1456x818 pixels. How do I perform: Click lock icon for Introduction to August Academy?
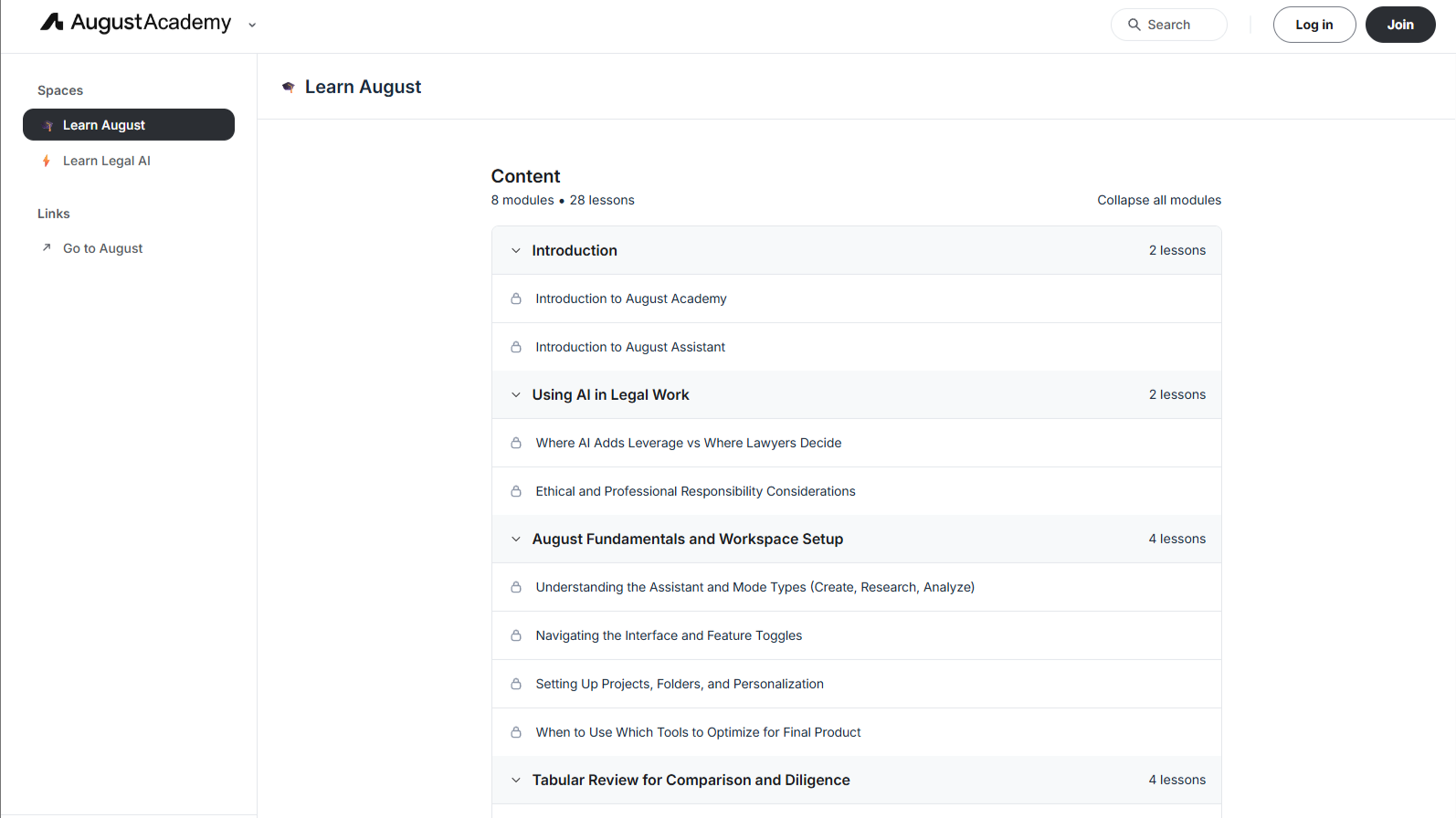pos(516,299)
